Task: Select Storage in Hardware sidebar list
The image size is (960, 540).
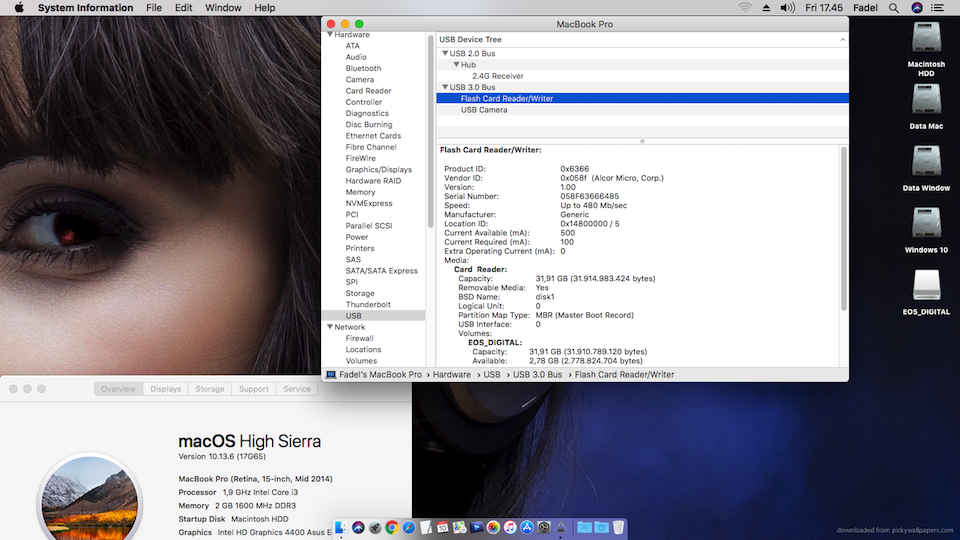Action: pyautogui.click(x=359, y=293)
